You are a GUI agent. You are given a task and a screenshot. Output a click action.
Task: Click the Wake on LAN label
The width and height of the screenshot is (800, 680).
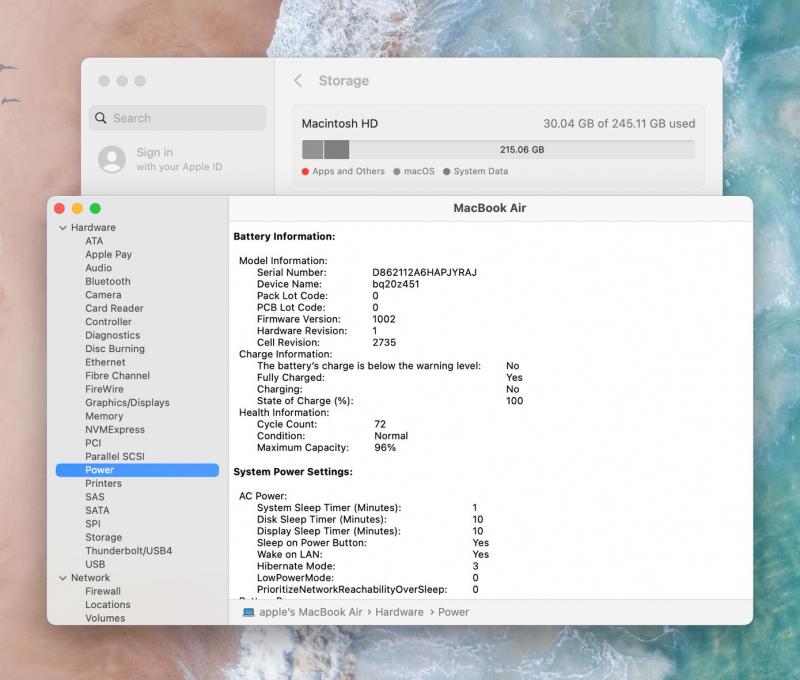click(290, 555)
